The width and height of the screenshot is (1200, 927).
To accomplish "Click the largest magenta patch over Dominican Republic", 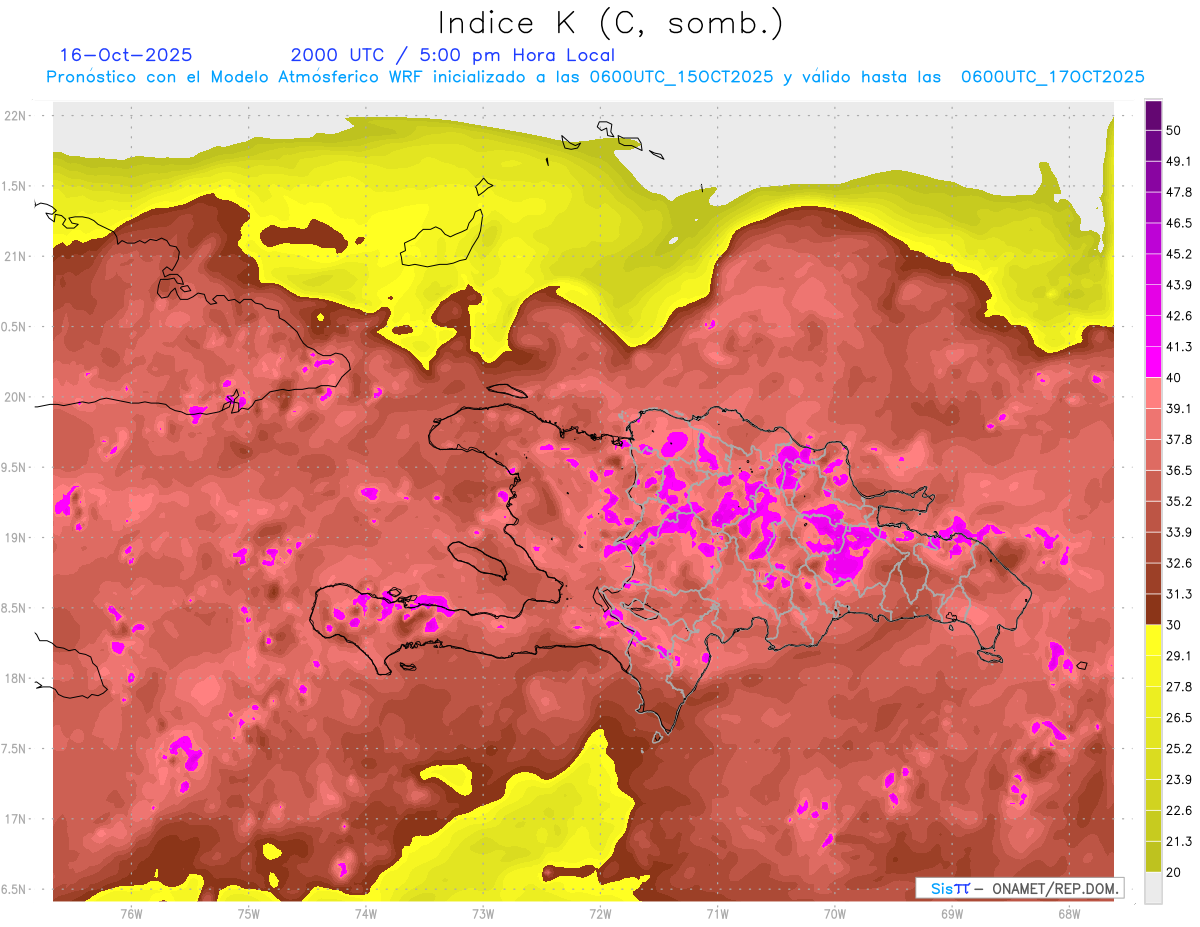I will [x=850, y=550].
